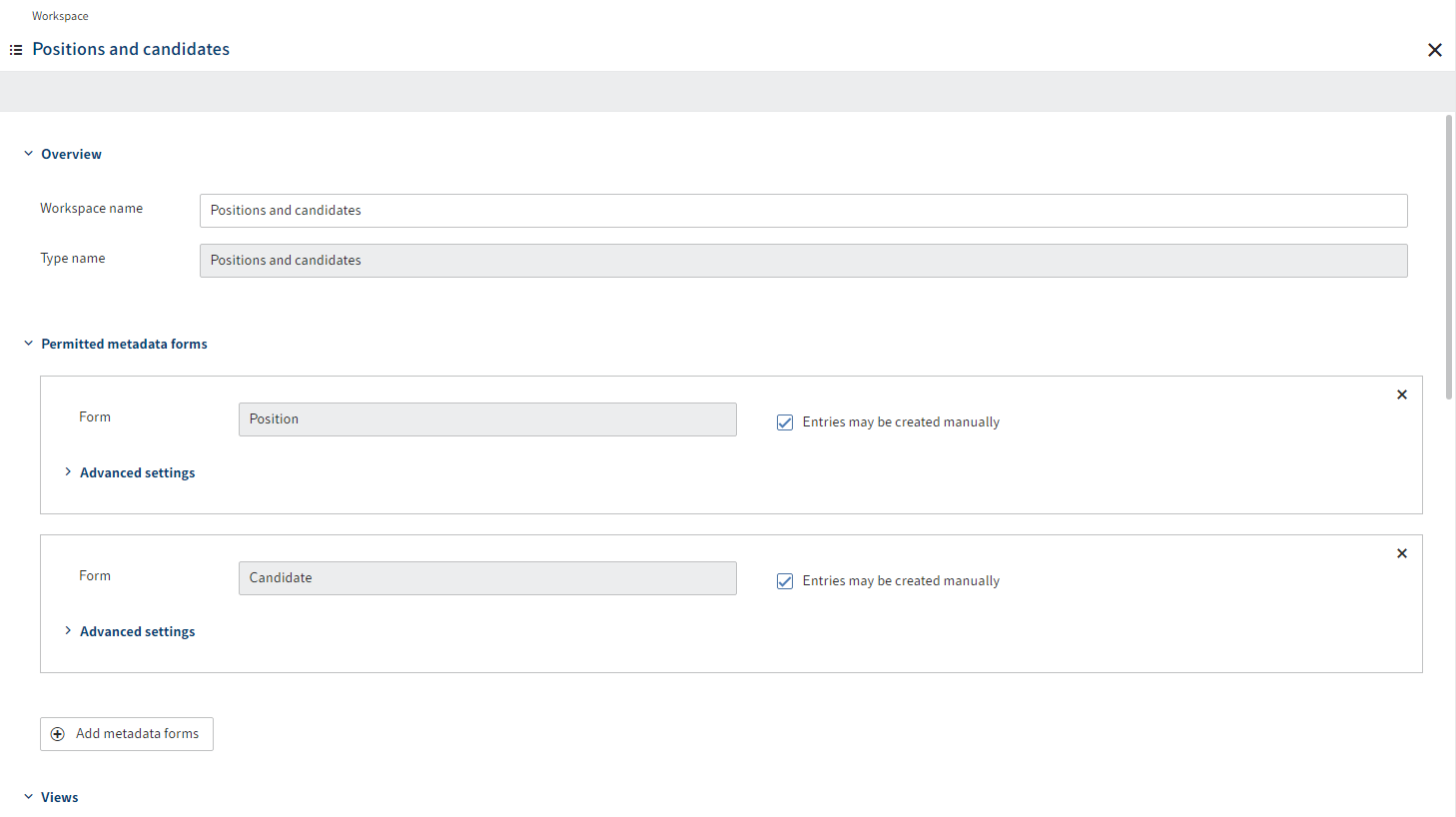This screenshot has height=817, width=1456.
Task: Click the Add metadata forms button
Action: [x=126, y=734]
